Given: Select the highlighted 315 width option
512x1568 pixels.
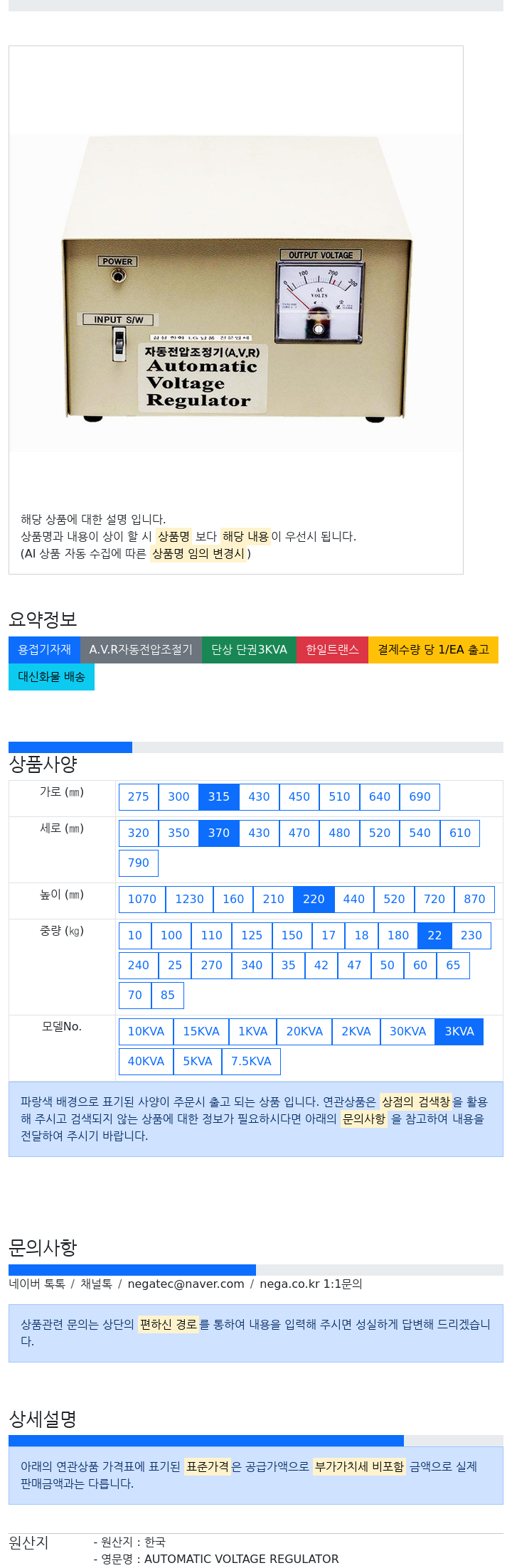Looking at the screenshot, I should (219, 797).
